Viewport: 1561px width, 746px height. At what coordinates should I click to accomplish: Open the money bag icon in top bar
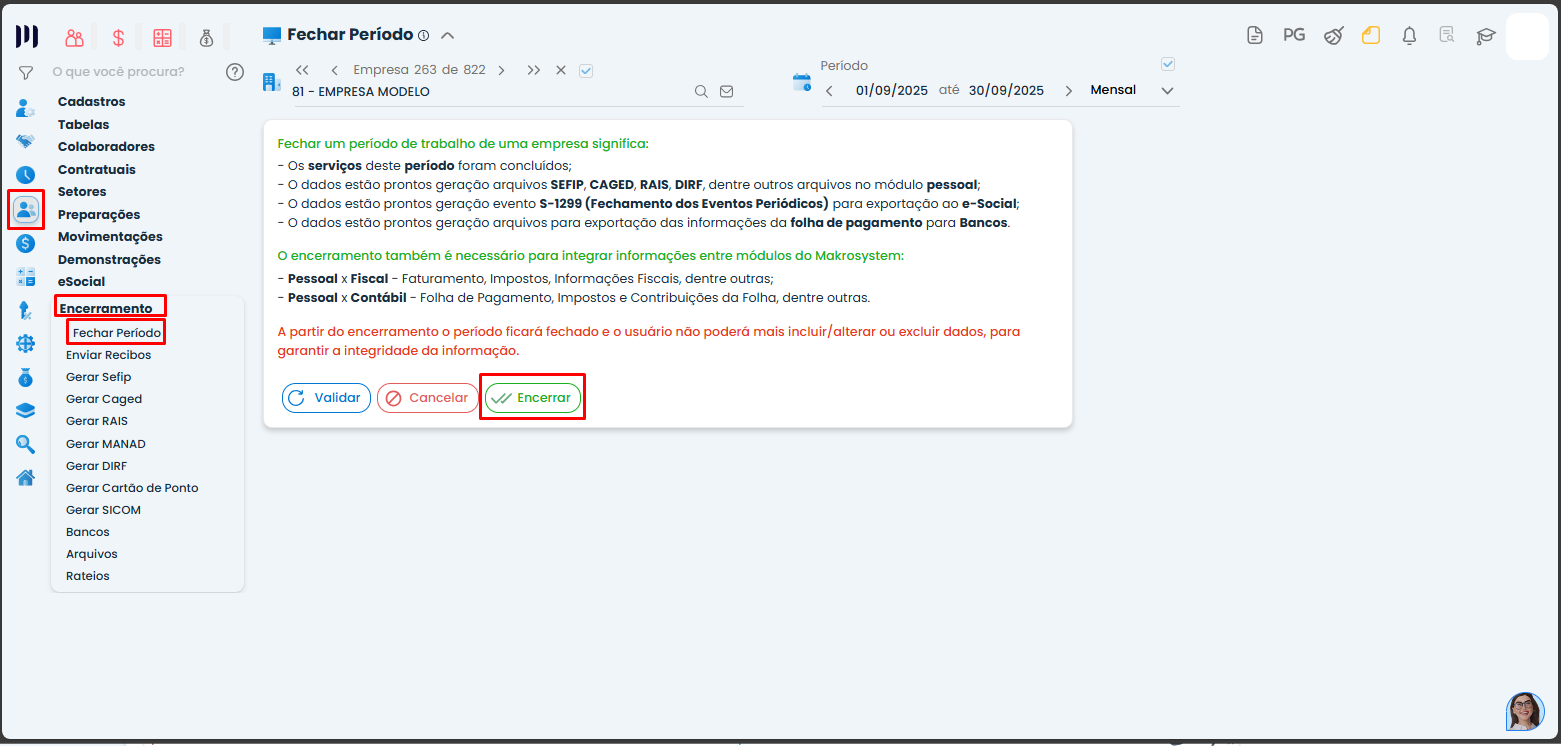tap(206, 38)
